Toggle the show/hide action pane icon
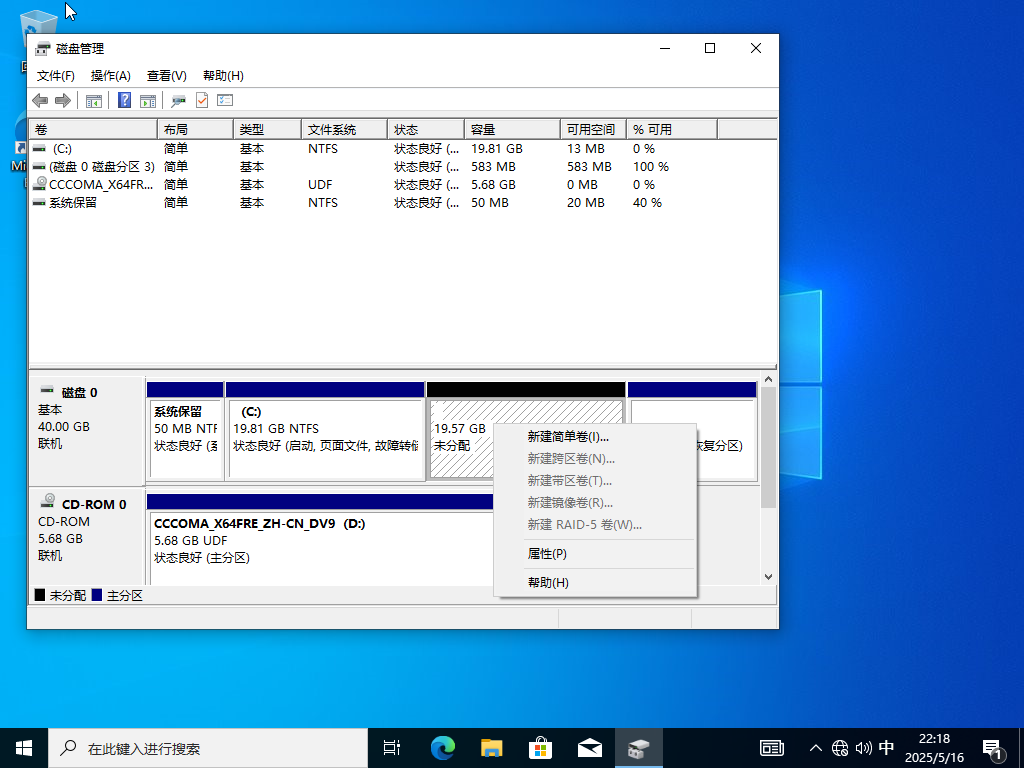The height and width of the screenshot is (768, 1024). point(148,101)
